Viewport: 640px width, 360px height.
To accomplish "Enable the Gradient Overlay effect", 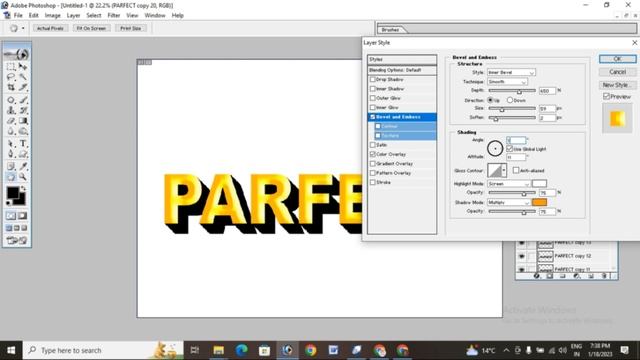I will (x=372, y=164).
